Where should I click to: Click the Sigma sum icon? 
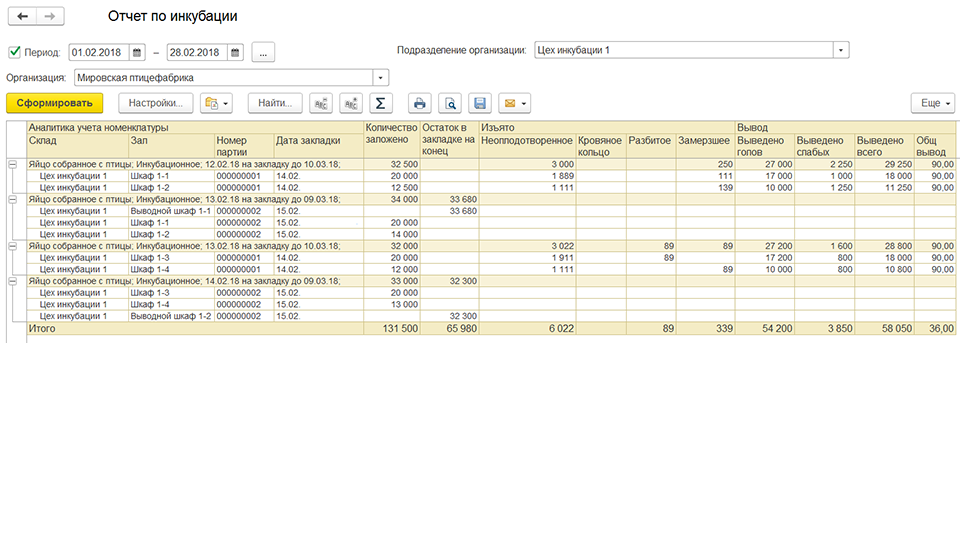(380, 103)
